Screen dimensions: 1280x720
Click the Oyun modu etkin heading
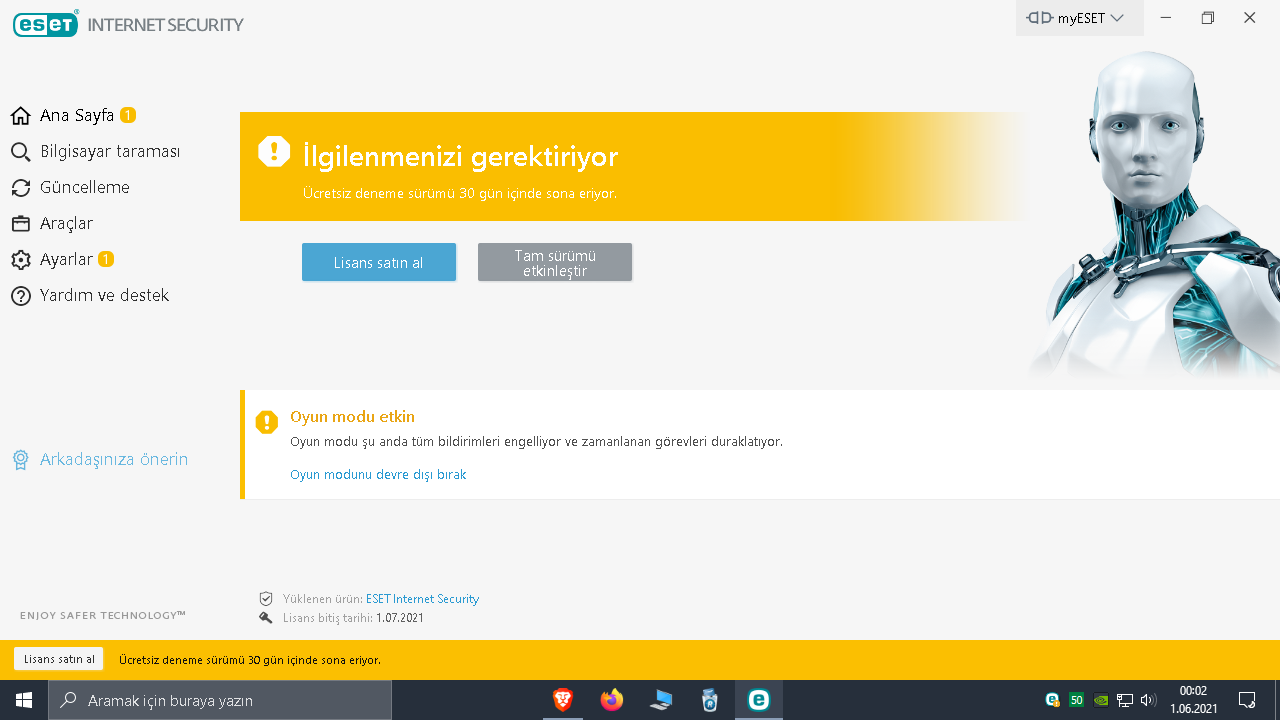(352, 417)
